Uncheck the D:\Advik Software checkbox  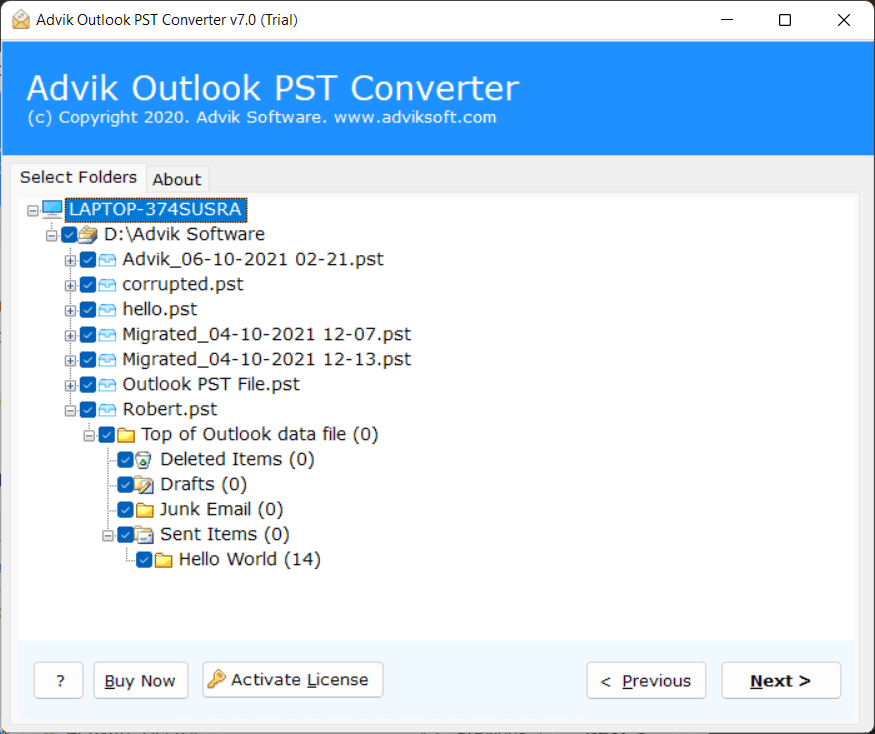point(69,234)
